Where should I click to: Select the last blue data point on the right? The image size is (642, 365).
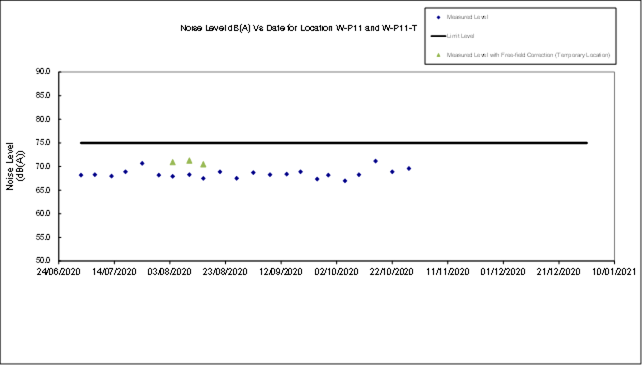[x=409, y=168]
